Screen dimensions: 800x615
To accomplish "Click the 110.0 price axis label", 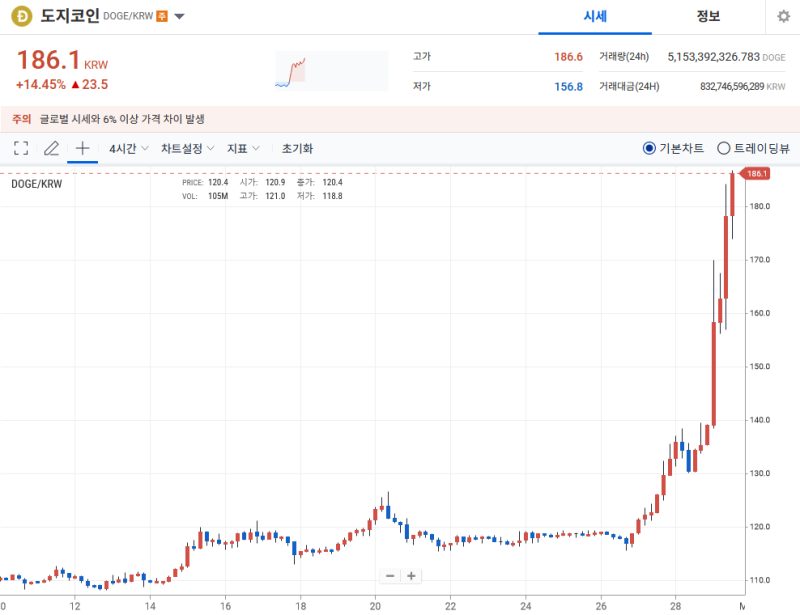I will (760, 580).
